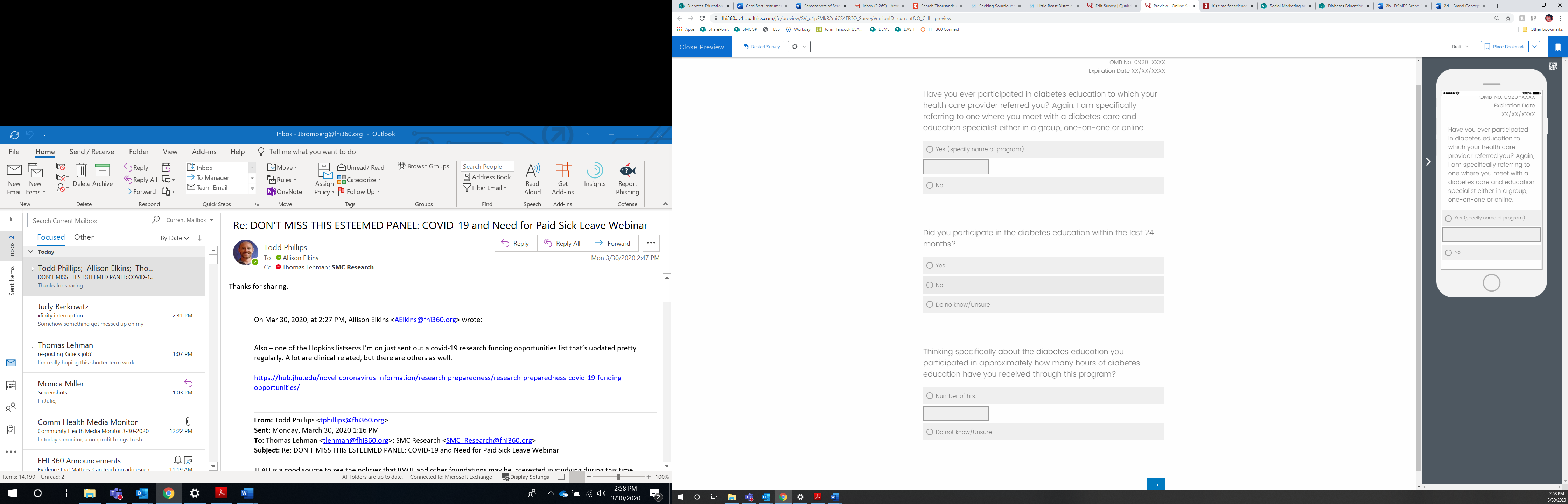The height and width of the screenshot is (504, 1568).
Task: Open Address Book in Find group
Action: [487, 177]
